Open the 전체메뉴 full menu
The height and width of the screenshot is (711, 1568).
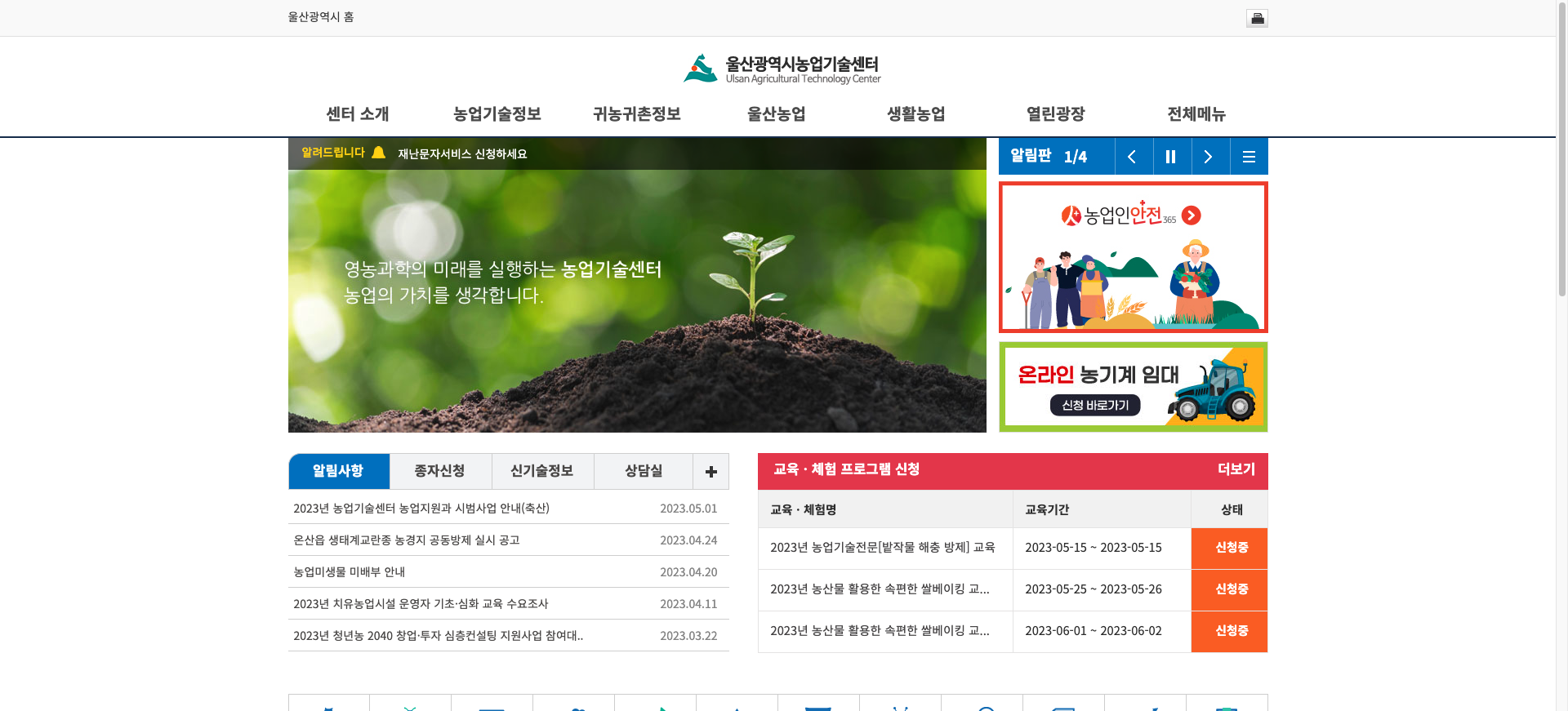coord(1196,114)
